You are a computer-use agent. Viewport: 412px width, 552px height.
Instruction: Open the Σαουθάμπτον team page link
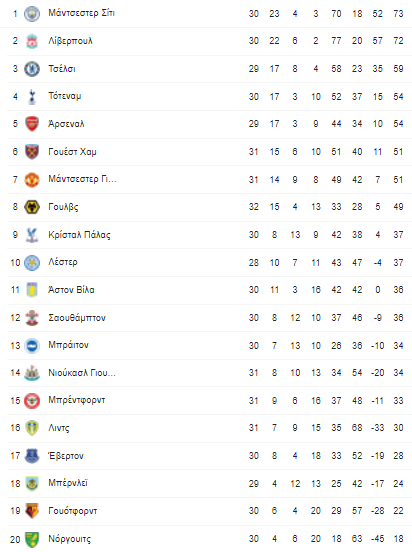[x=77, y=318]
